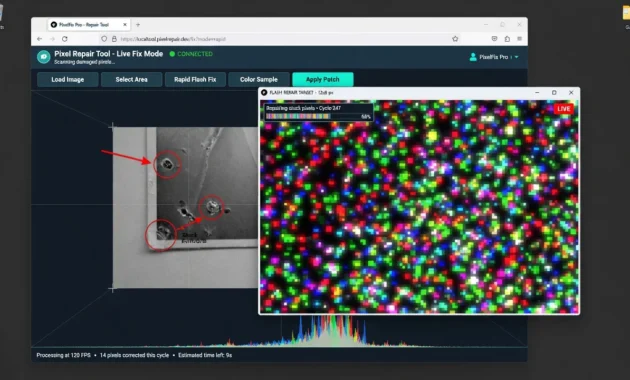Maximize the Flash Repair Target window

tap(554, 92)
